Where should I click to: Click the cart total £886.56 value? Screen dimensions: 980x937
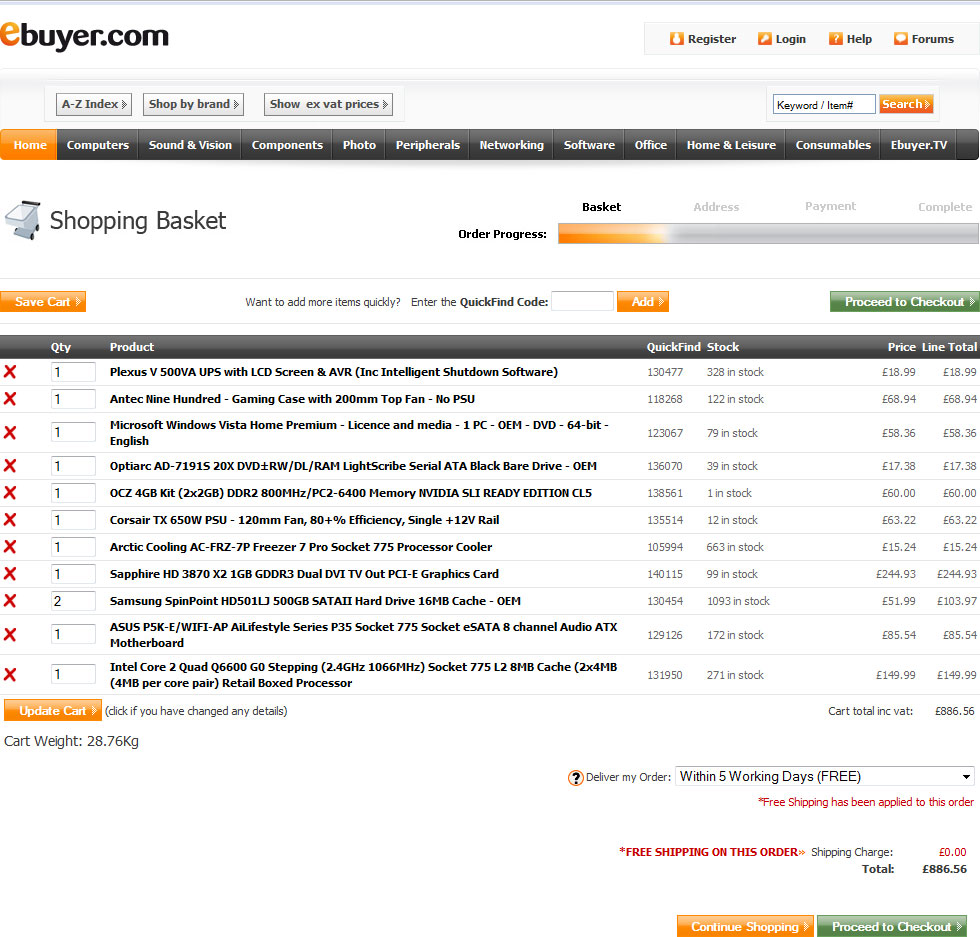[x=954, y=711]
